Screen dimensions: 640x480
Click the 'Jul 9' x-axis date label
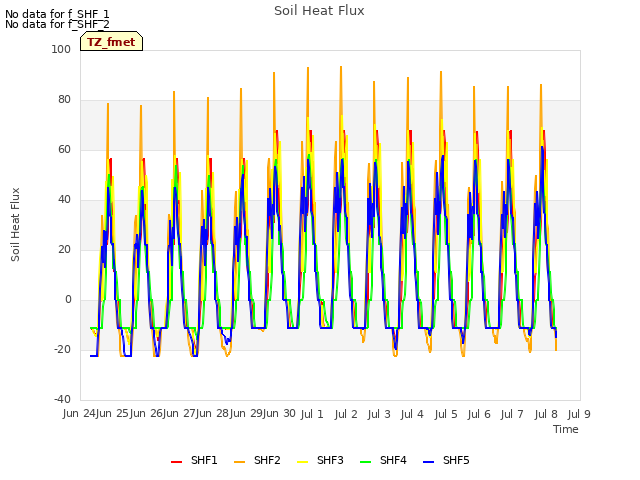click(579, 414)
